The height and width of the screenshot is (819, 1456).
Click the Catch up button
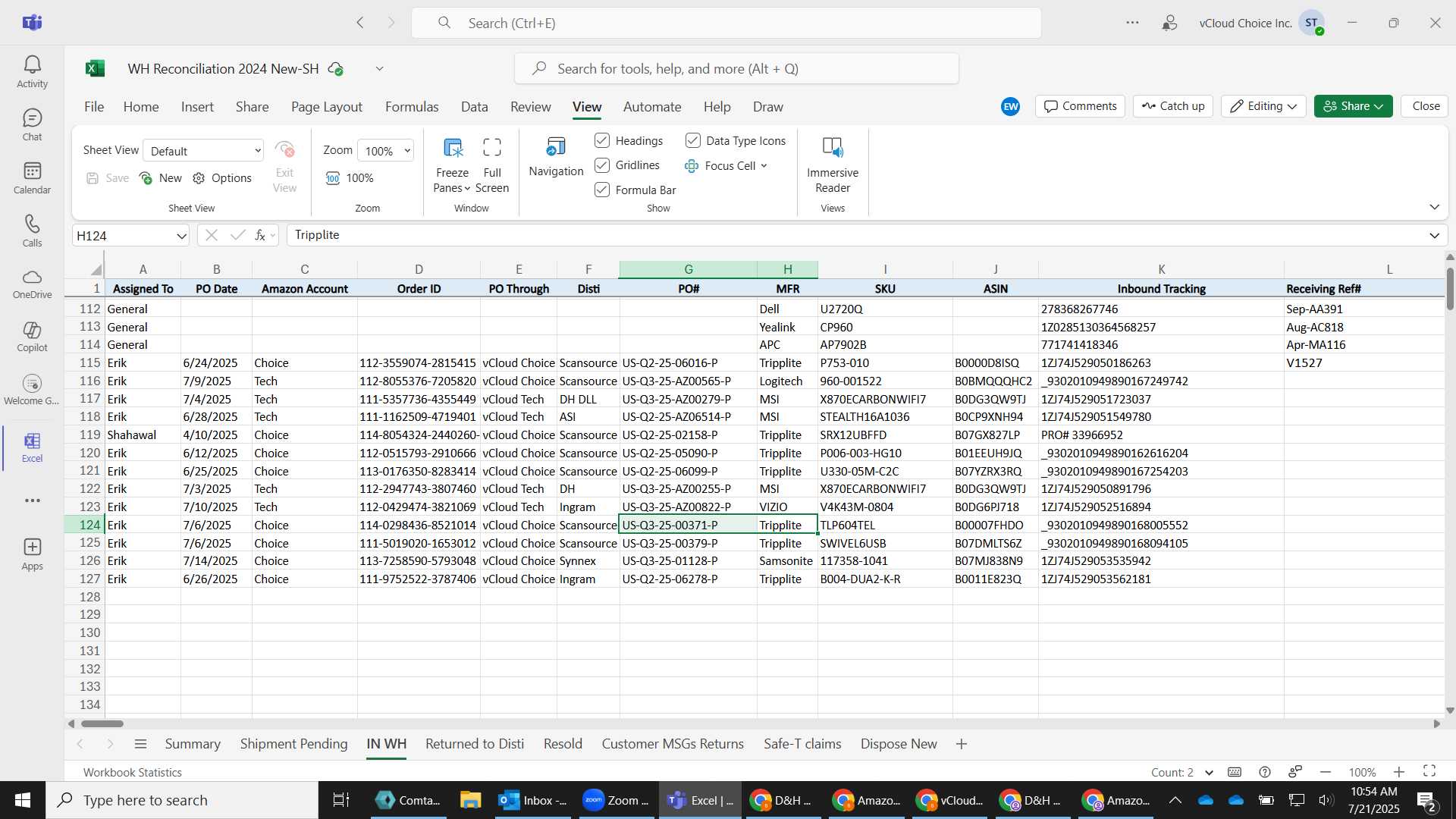click(x=1173, y=106)
